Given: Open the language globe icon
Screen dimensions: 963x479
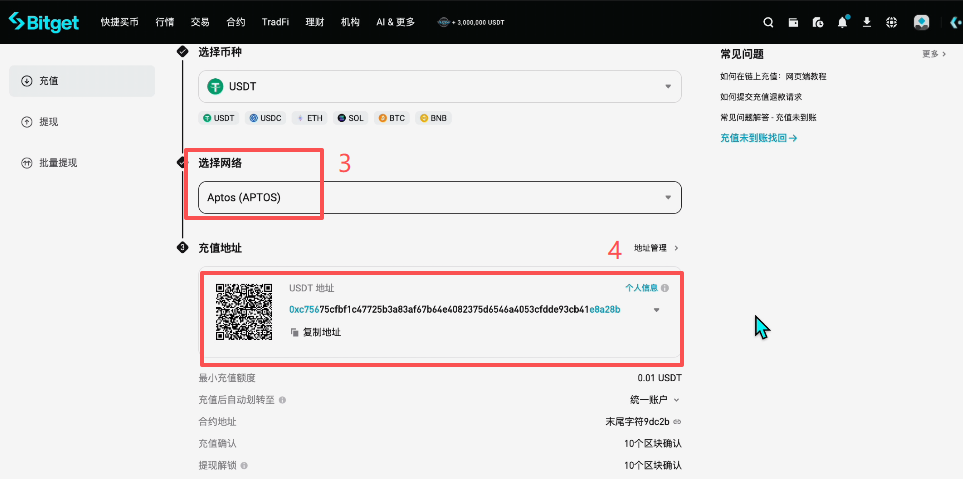Looking at the screenshot, I should tap(892, 22).
